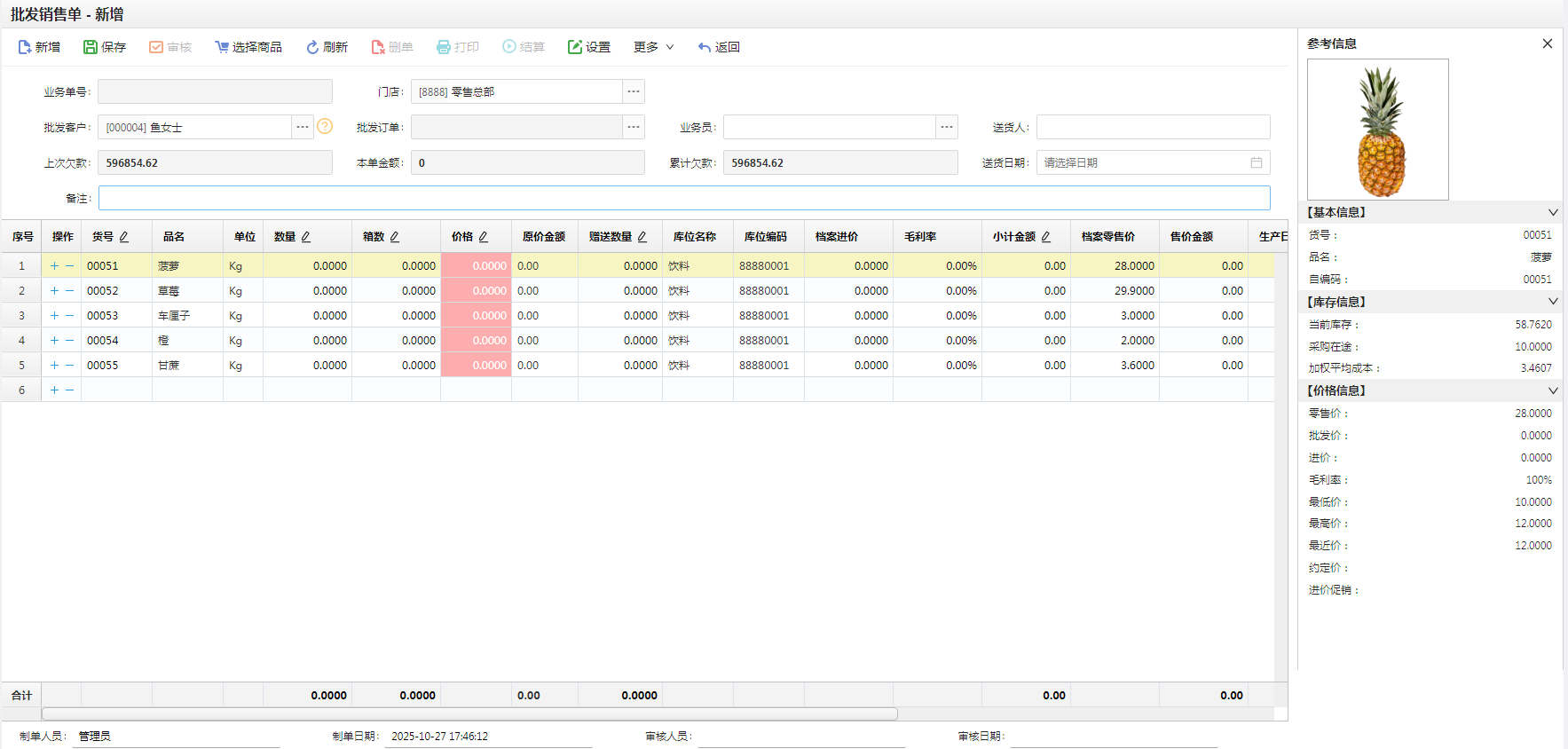
Task: Collapse the 基本信息 section
Action: tap(1552, 212)
